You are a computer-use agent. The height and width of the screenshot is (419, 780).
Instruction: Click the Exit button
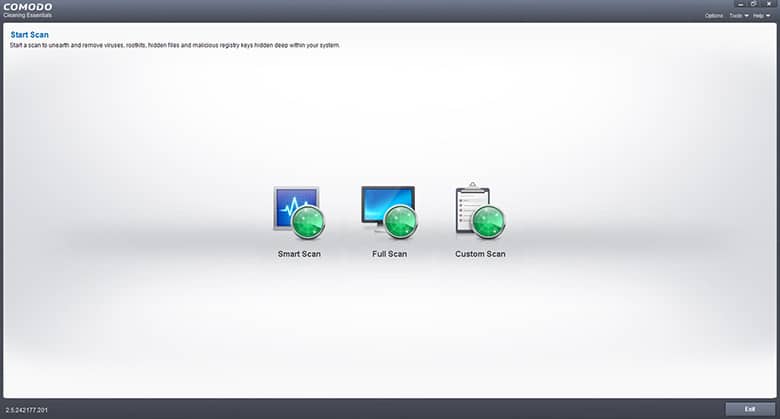[750, 409]
